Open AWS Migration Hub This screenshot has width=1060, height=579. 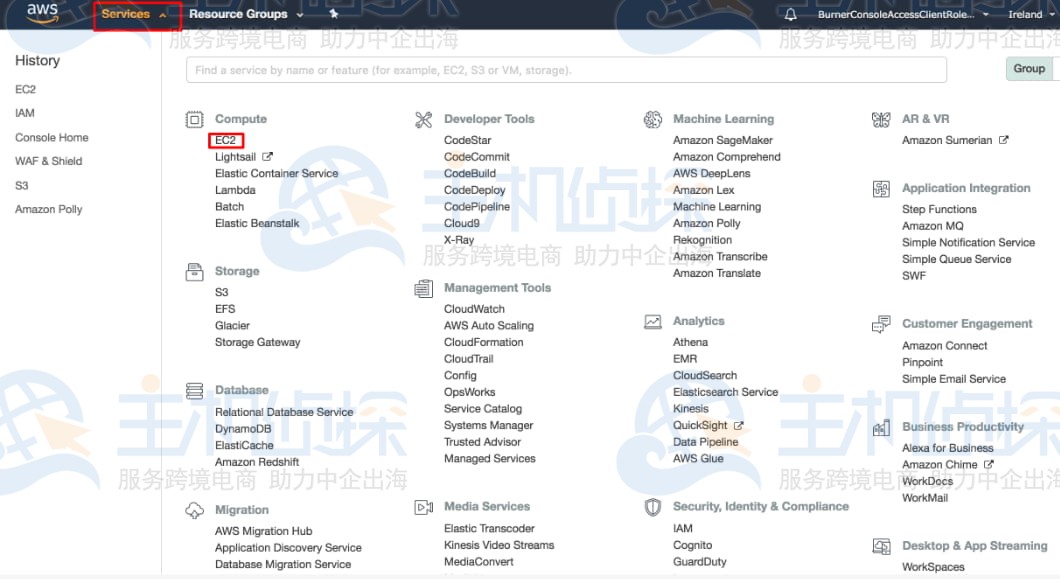[x=264, y=531]
